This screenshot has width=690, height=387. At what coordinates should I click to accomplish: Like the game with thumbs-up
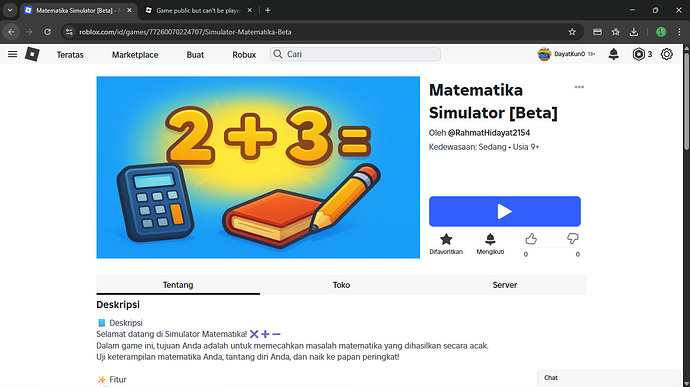pos(531,239)
